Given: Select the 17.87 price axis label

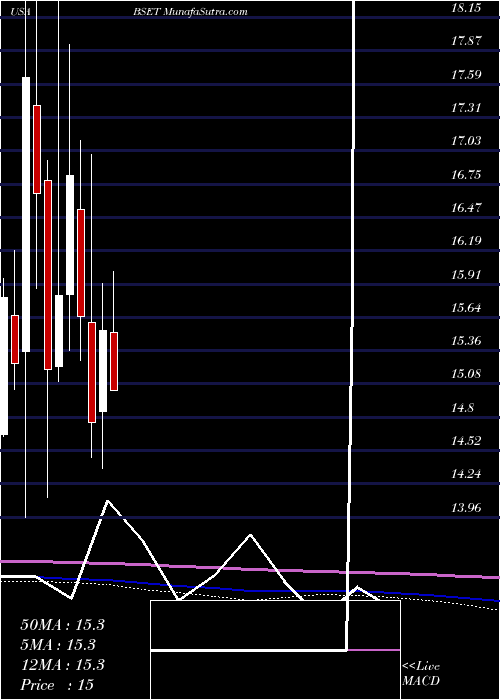Looking at the screenshot, I should pyautogui.click(x=466, y=41).
